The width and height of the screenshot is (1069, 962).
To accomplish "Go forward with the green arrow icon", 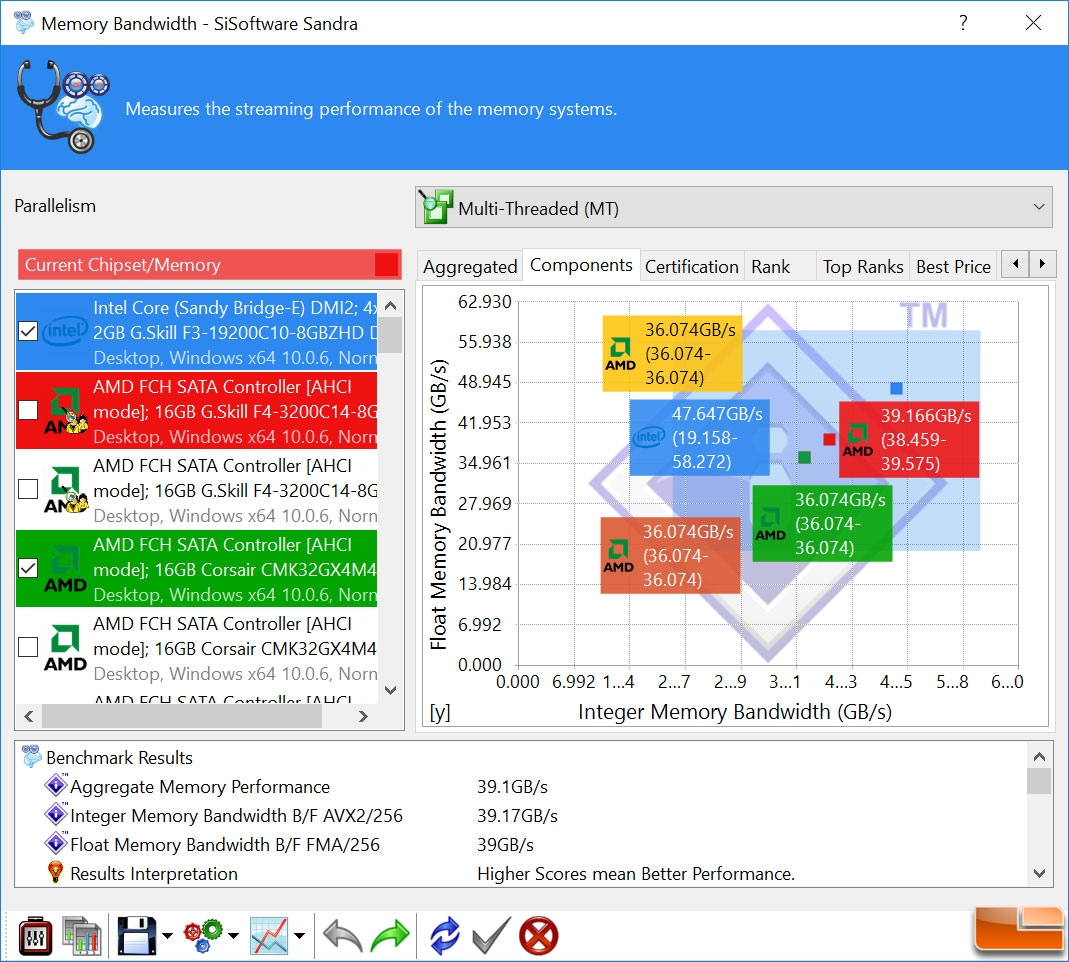I will tap(390, 935).
